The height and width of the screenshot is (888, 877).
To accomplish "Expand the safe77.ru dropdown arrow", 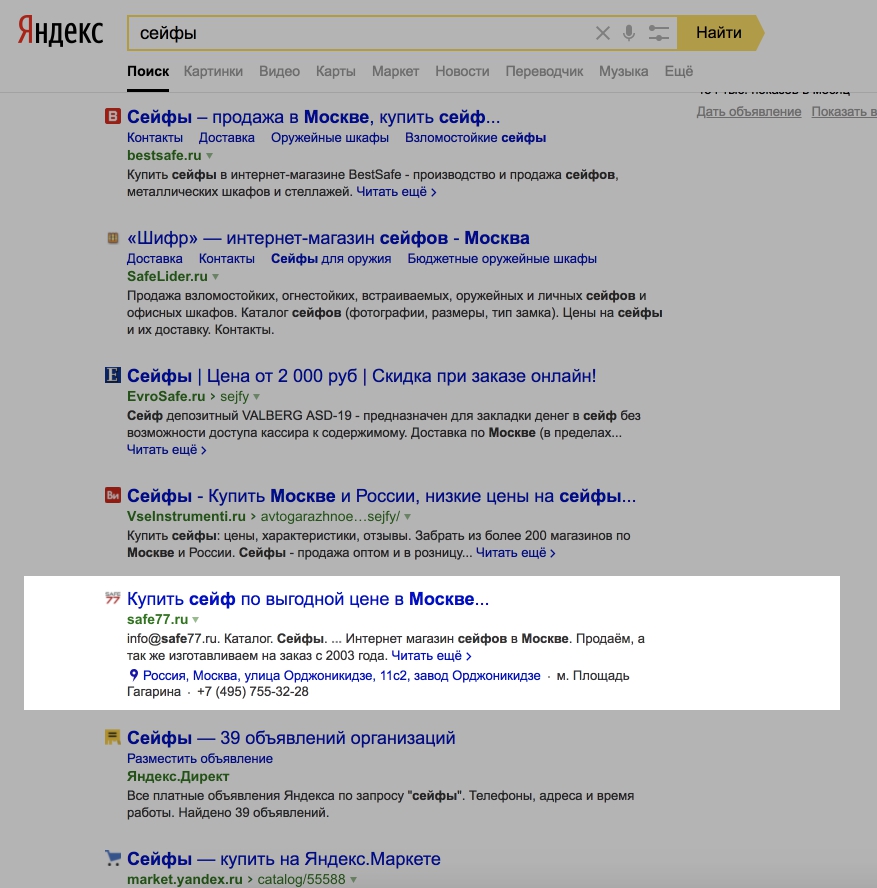I will click(x=195, y=620).
